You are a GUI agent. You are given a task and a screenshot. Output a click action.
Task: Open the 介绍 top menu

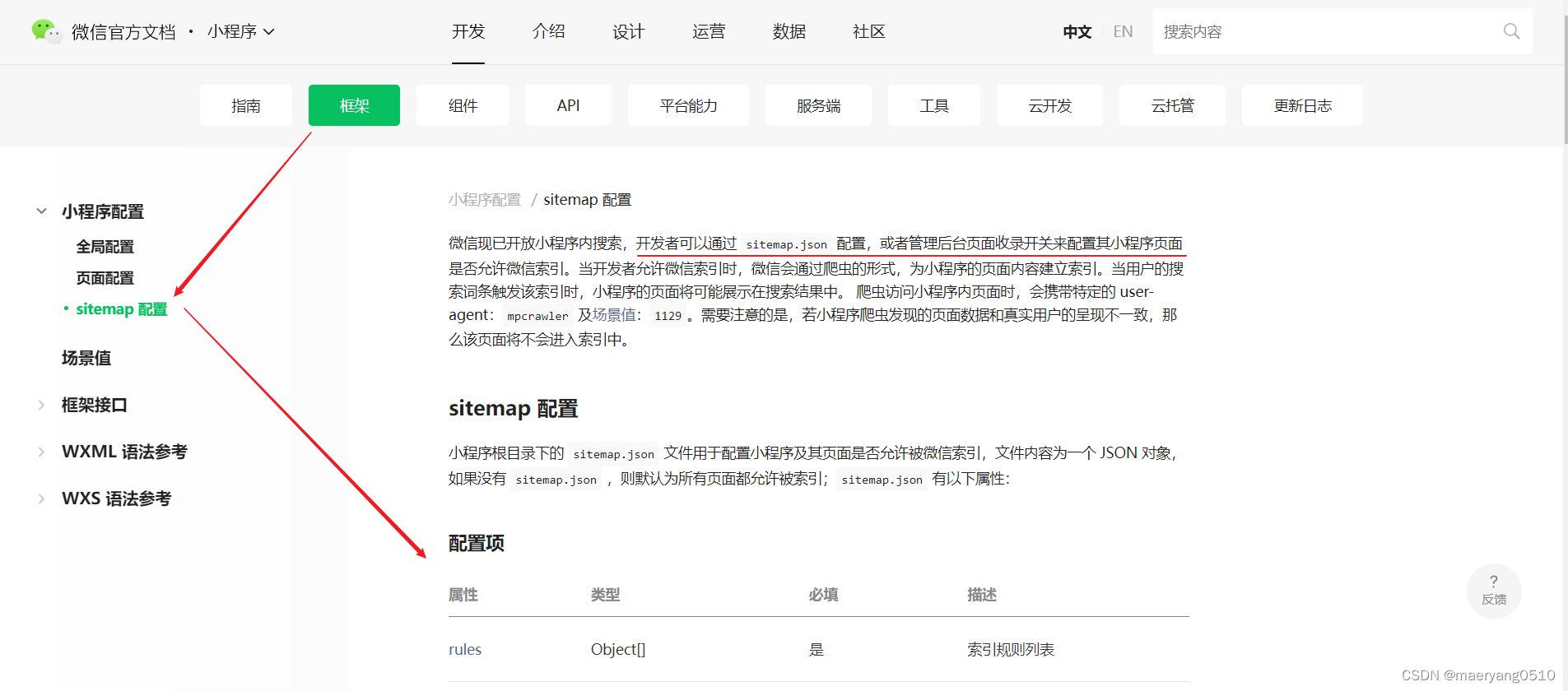coord(548,31)
